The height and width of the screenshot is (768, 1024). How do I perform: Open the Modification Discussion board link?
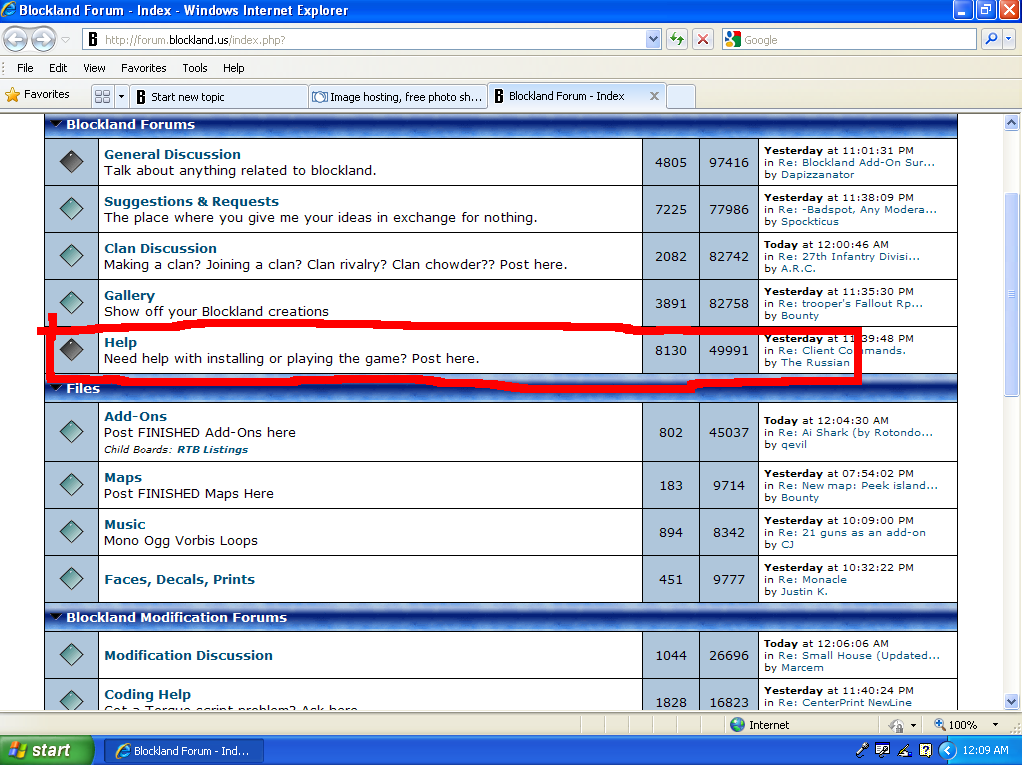pos(188,655)
